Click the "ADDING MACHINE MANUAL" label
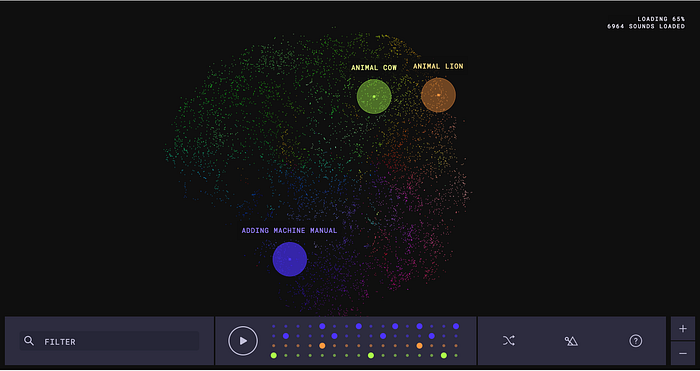 click(289, 231)
